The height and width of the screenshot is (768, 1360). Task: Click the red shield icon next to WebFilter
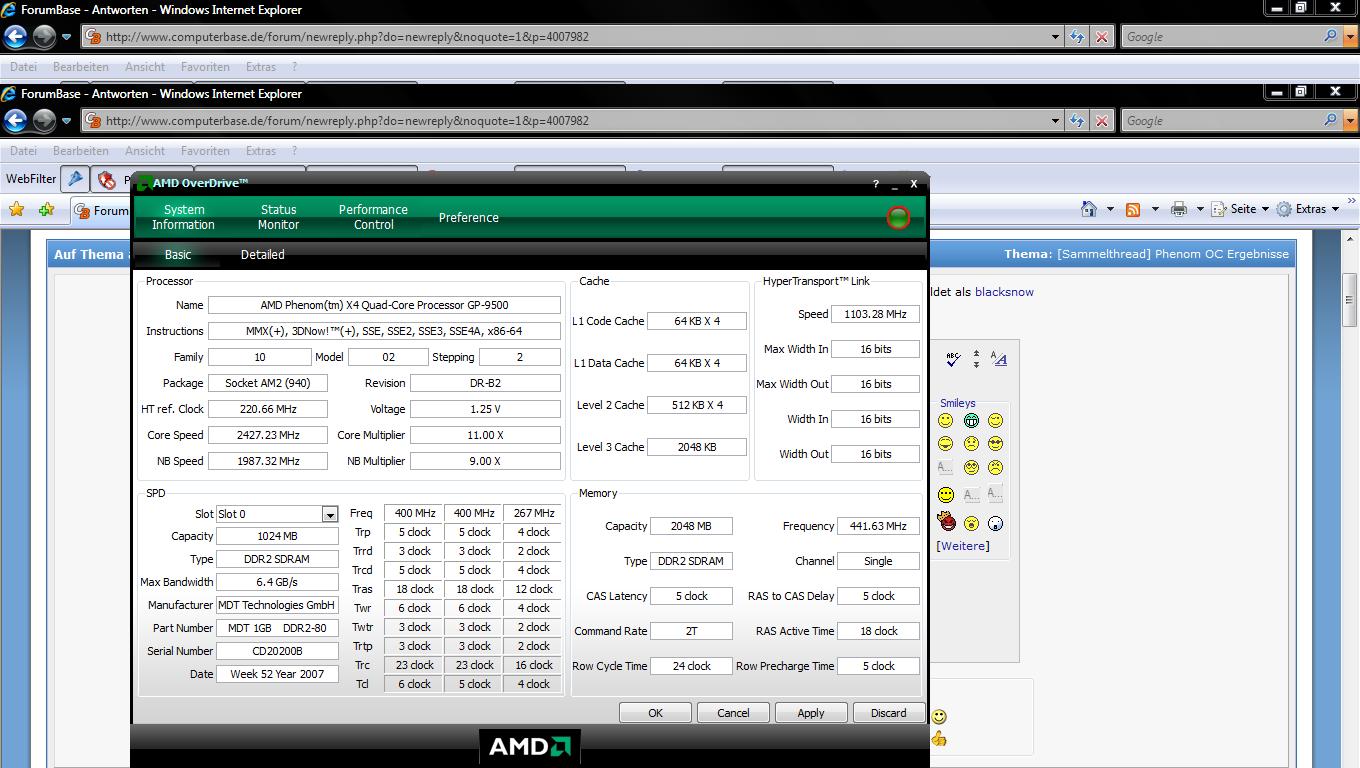107,180
